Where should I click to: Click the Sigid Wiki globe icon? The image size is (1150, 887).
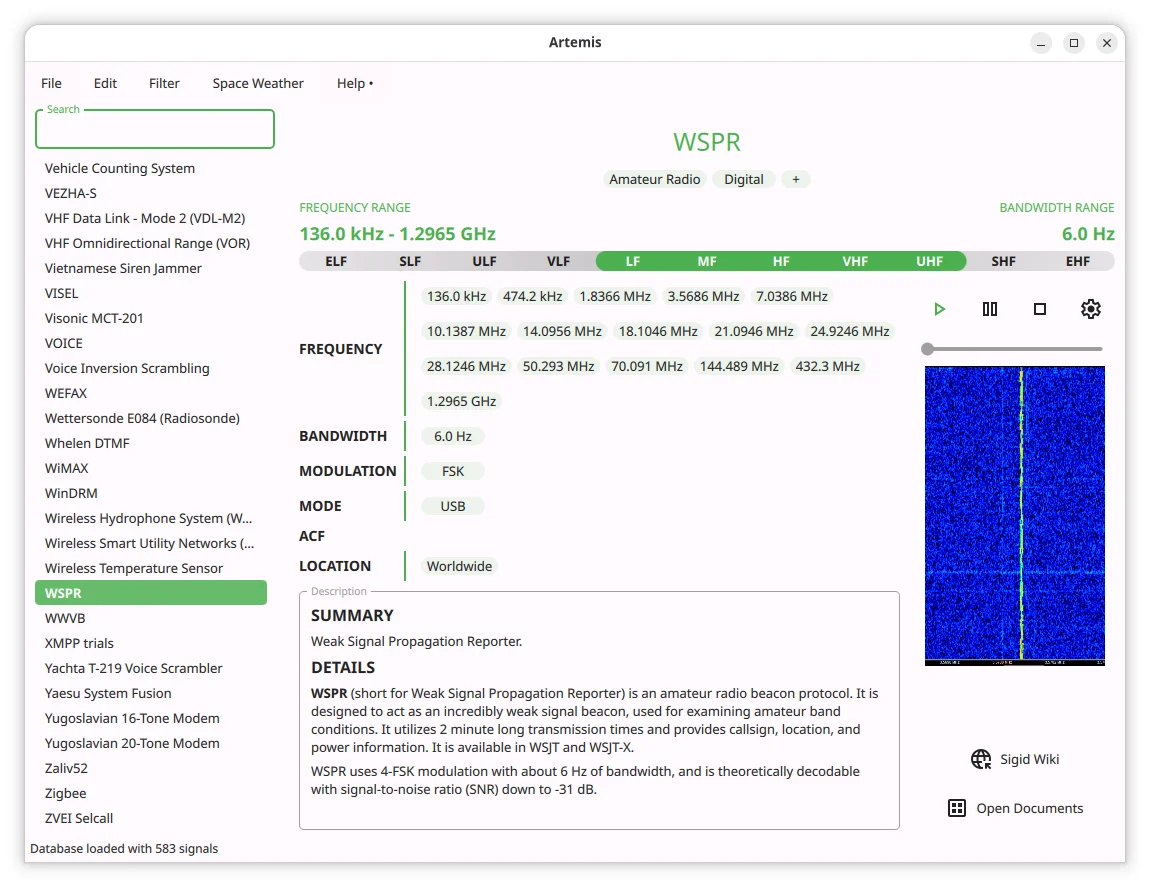(981, 759)
